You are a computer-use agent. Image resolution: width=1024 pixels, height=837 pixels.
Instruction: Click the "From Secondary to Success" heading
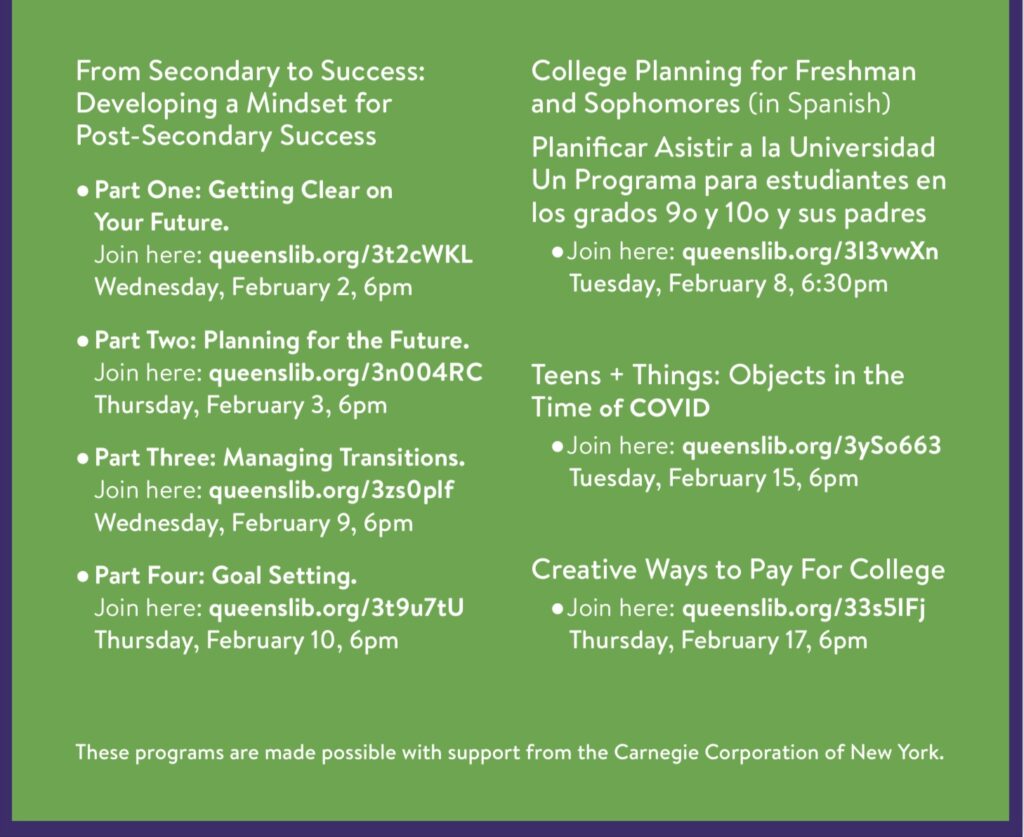[250, 72]
